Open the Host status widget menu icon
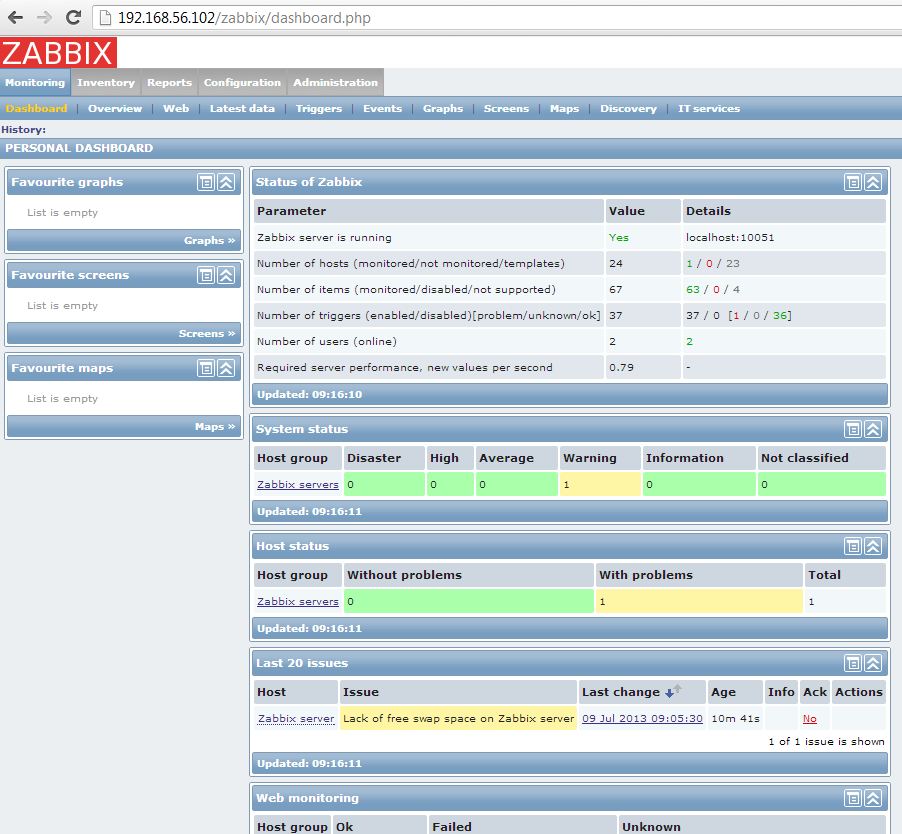Viewport: 902px width, 834px height. tap(852, 546)
